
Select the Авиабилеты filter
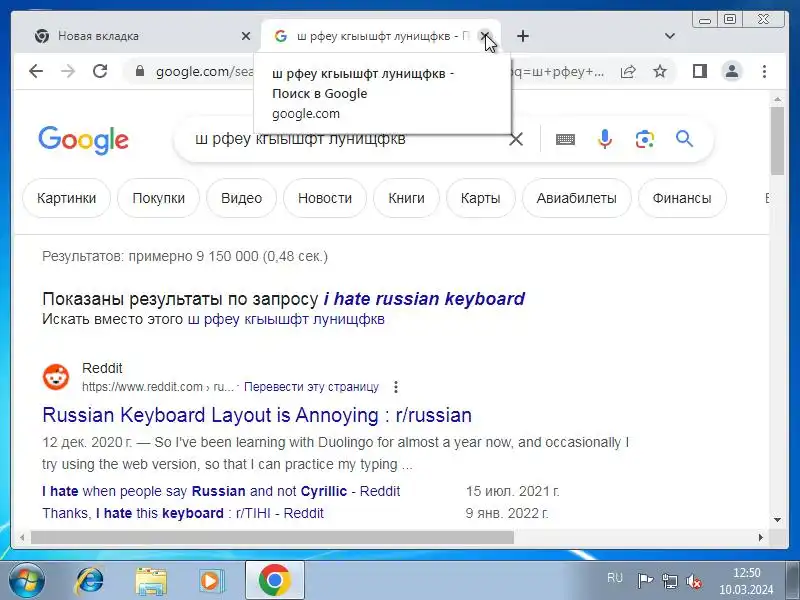[x=577, y=198]
